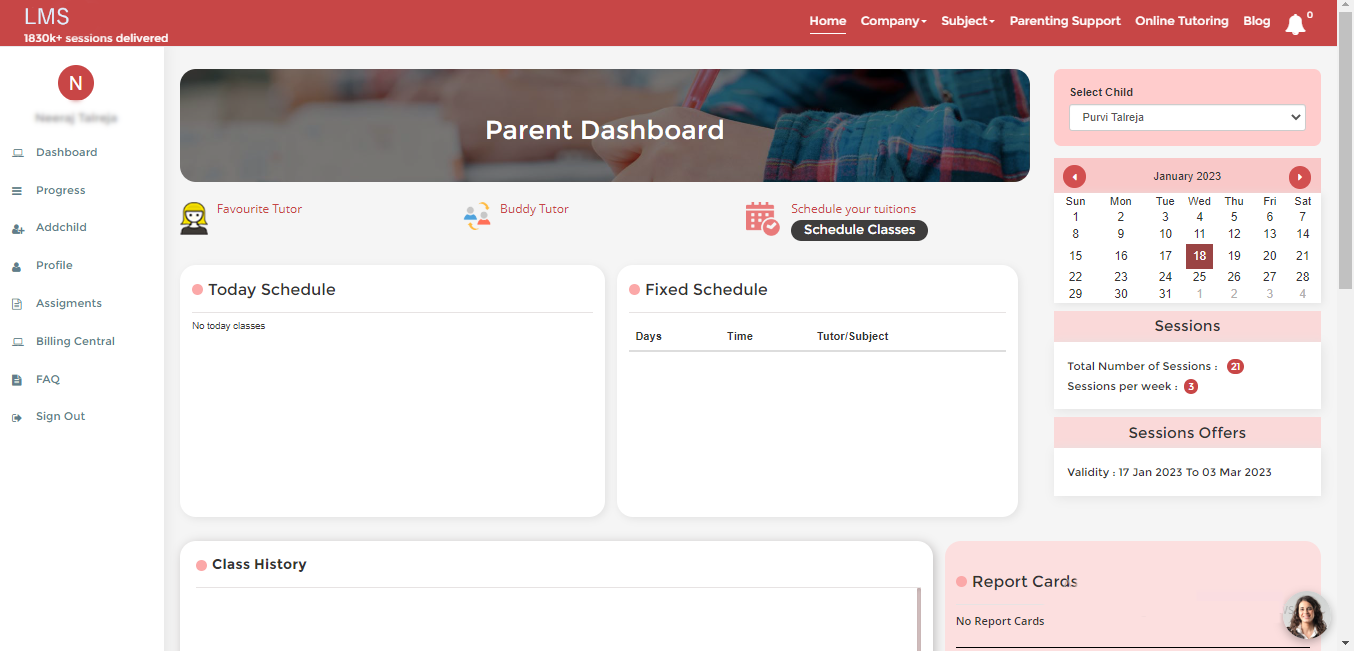Open the Blog menu item
This screenshot has width=1354, height=651.
click(x=1256, y=20)
